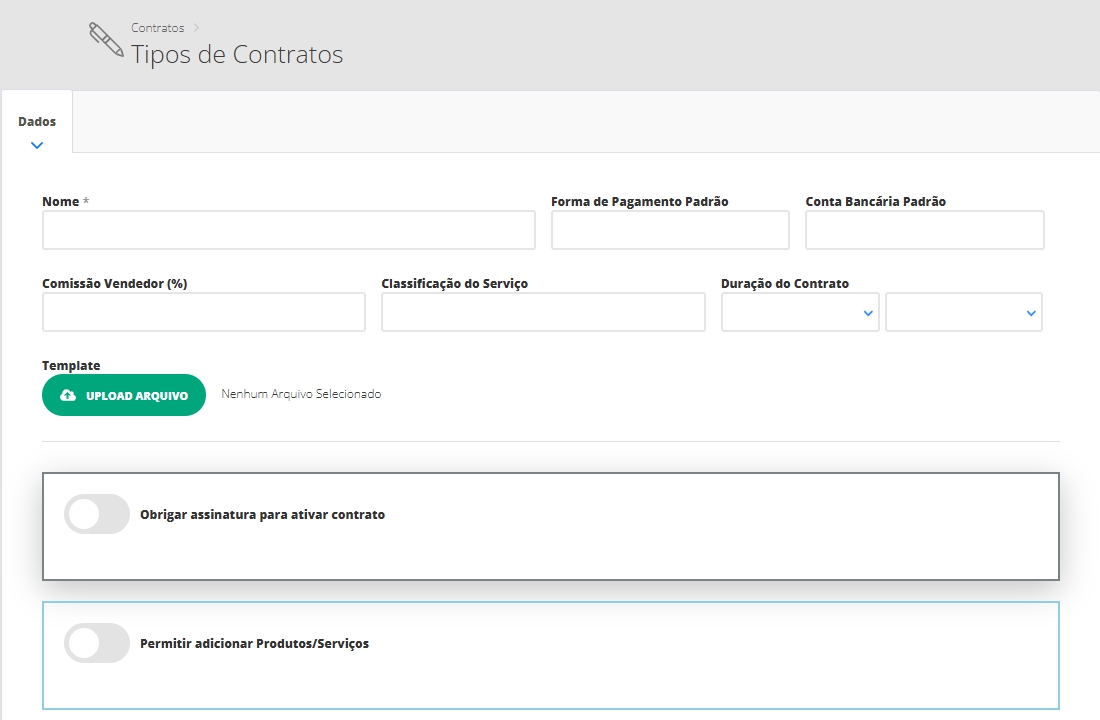This screenshot has width=1100, height=720.
Task: Click the pen icon beside the page title
Action: pos(105,41)
